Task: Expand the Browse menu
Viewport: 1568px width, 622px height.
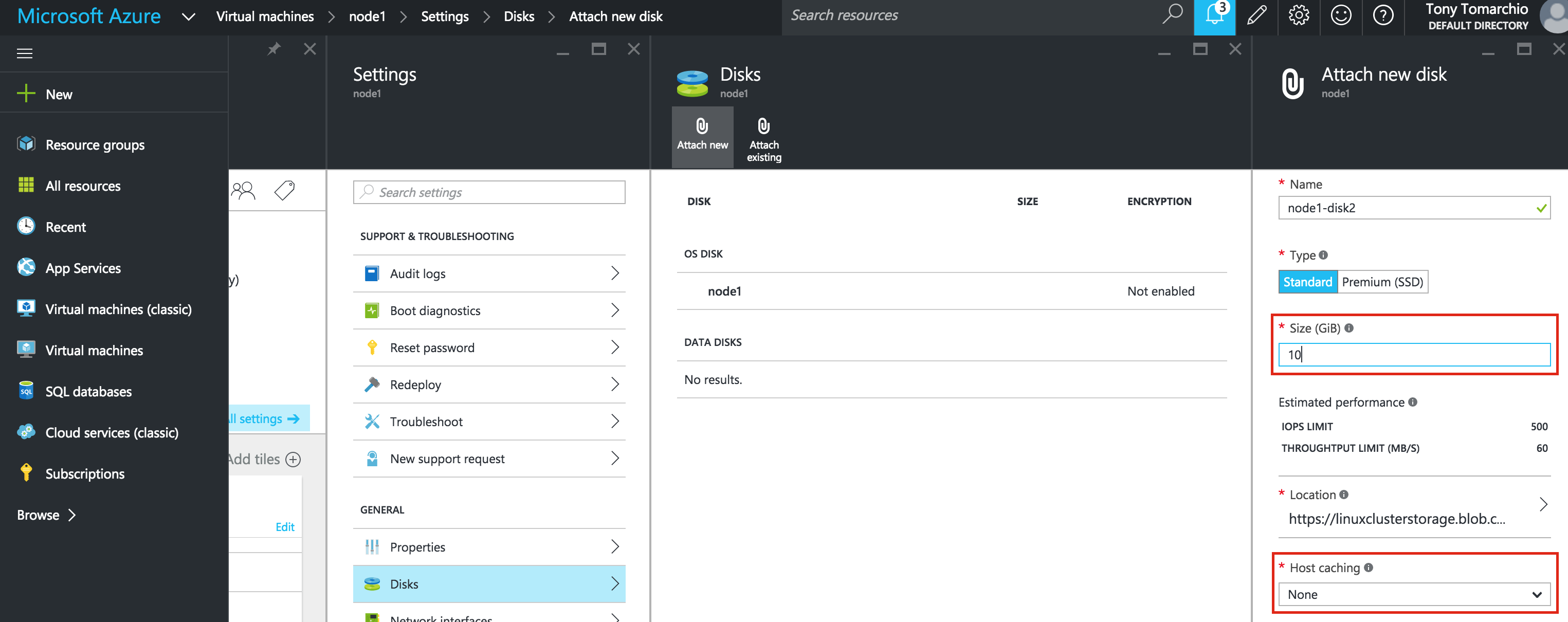Action: (46, 515)
